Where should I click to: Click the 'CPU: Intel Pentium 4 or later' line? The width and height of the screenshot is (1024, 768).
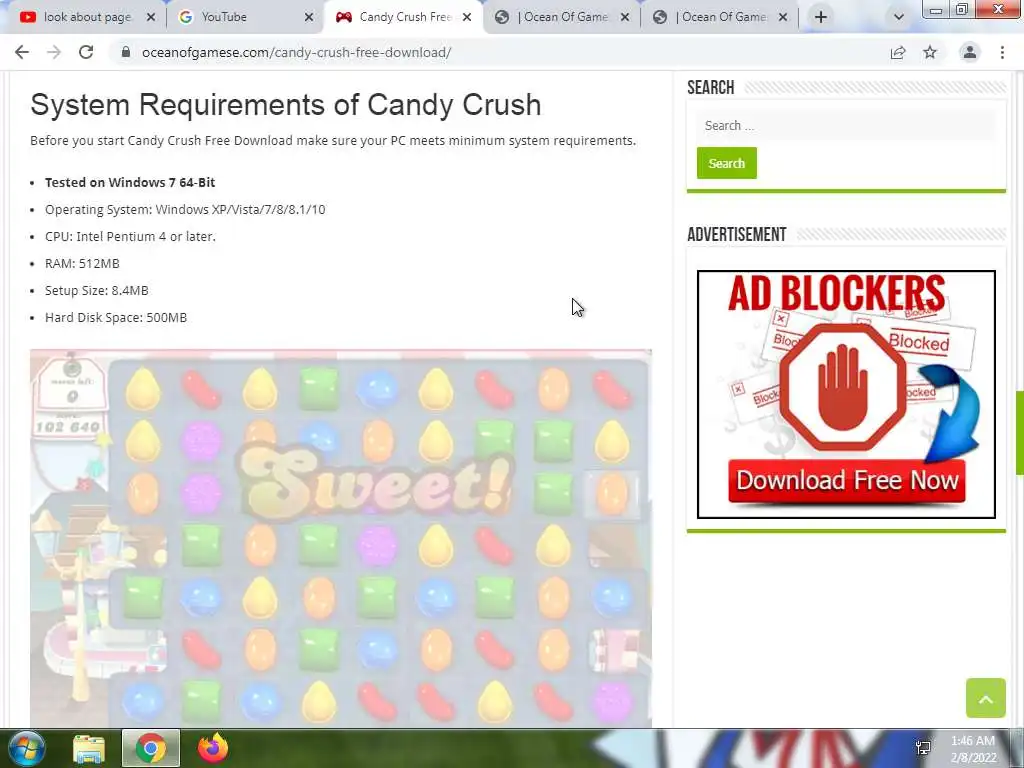(130, 236)
